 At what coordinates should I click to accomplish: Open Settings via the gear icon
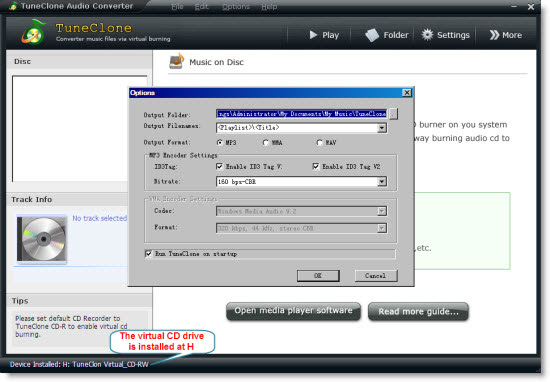[427, 35]
